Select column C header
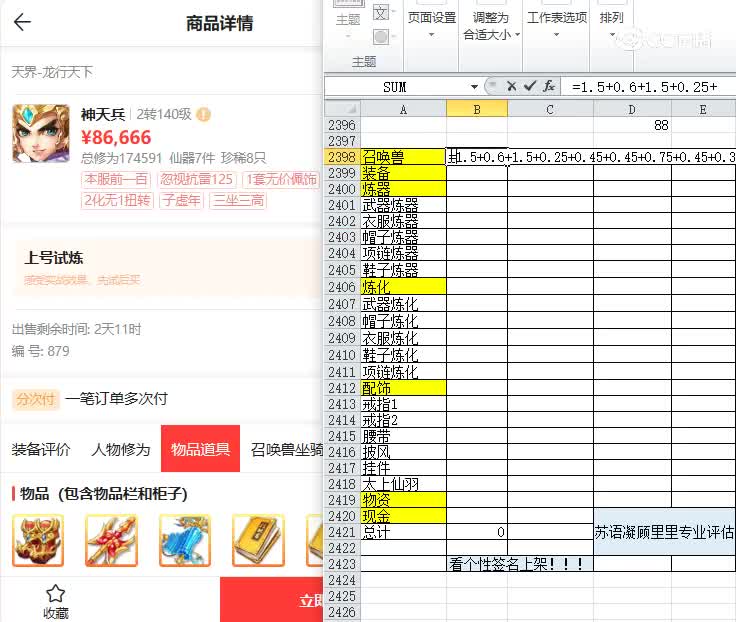The height and width of the screenshot is (622, 736). pyautogui.click(x=550, y=109)
